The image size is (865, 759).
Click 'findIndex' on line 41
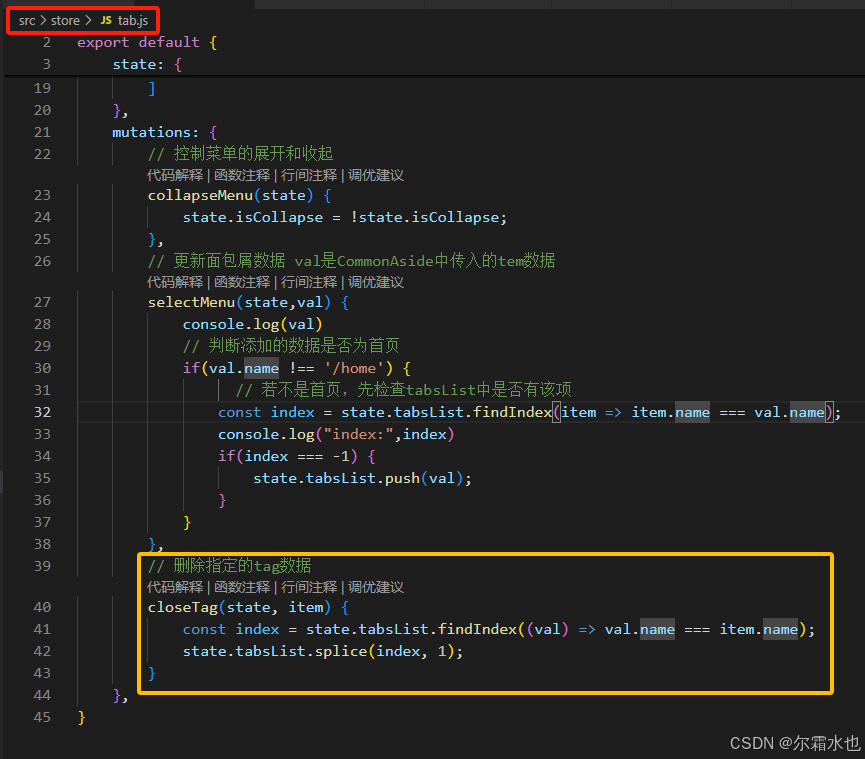(x=477, y=629)
